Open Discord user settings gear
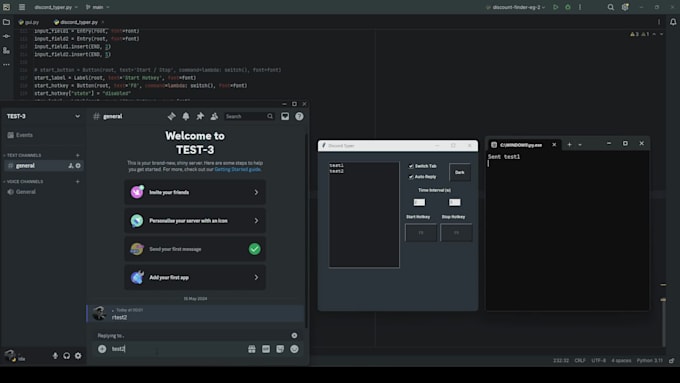The width and height of the screenshot is (680, 383). (78, 356)
